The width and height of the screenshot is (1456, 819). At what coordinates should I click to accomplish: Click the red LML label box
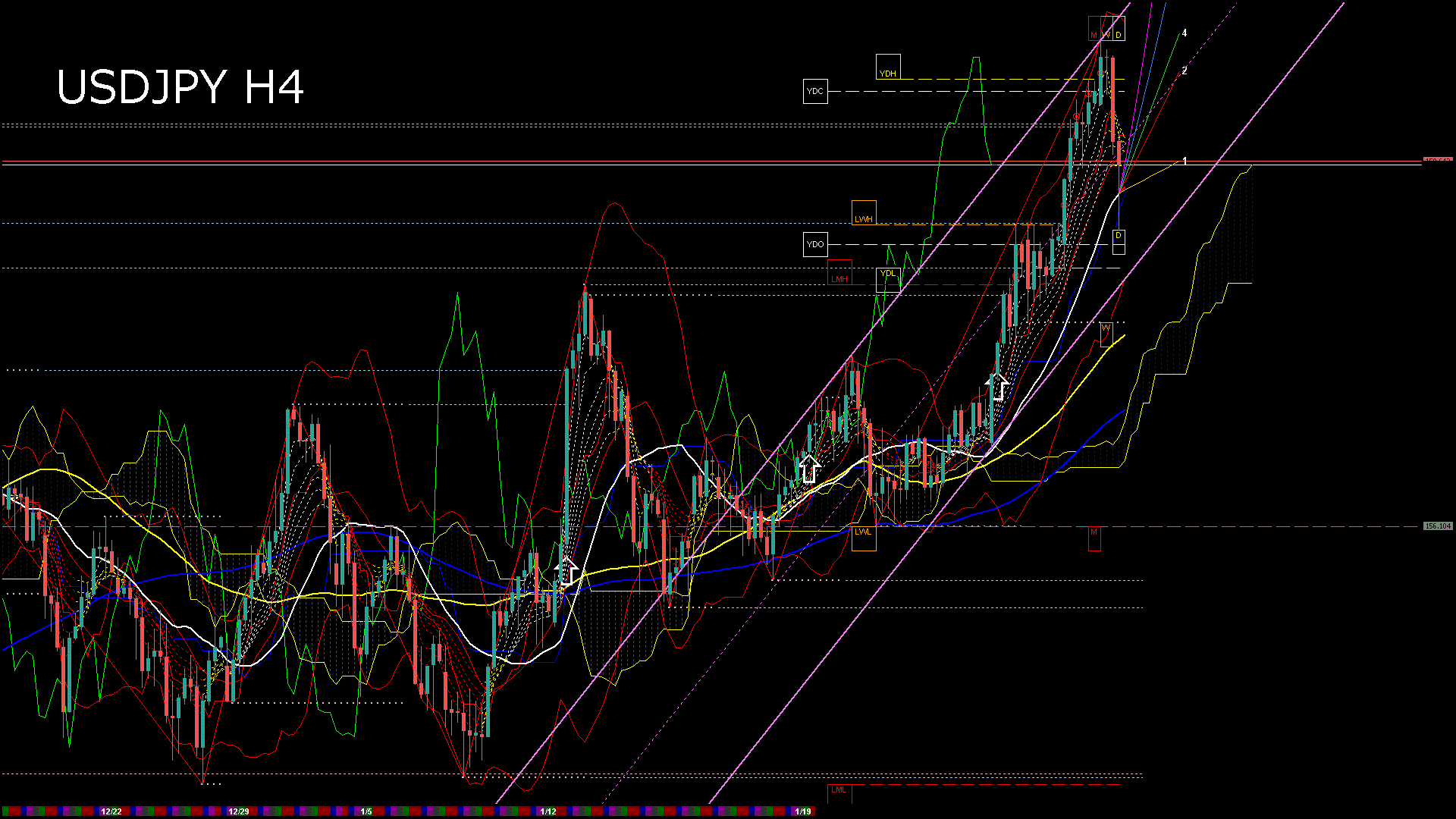click(x=839, y=793)
